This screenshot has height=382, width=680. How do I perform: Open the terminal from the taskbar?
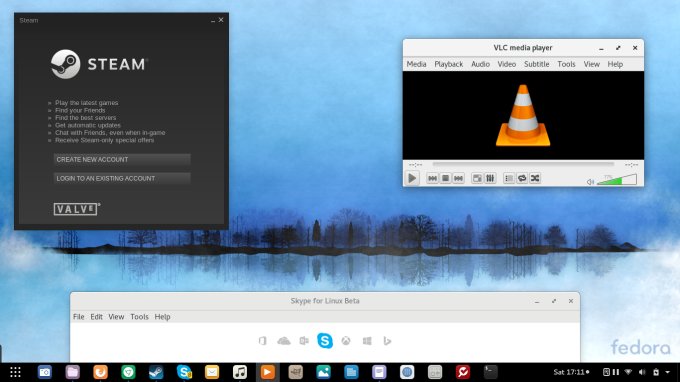click(x=490, y=372)
